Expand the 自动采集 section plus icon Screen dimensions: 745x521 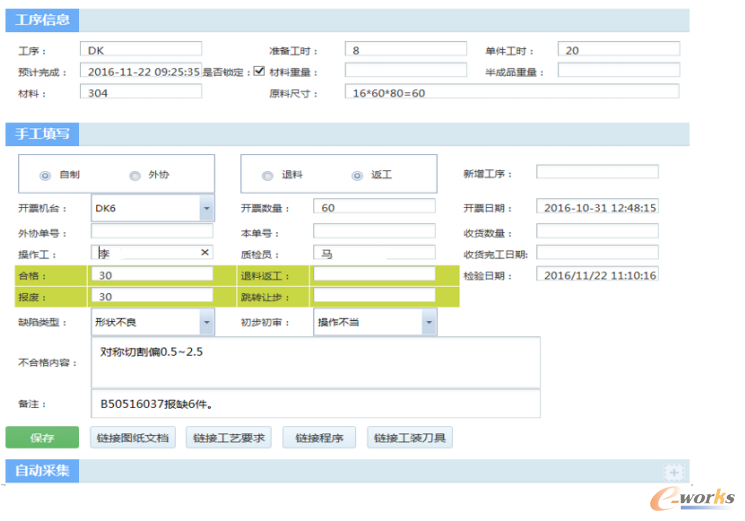coord(674,472)
